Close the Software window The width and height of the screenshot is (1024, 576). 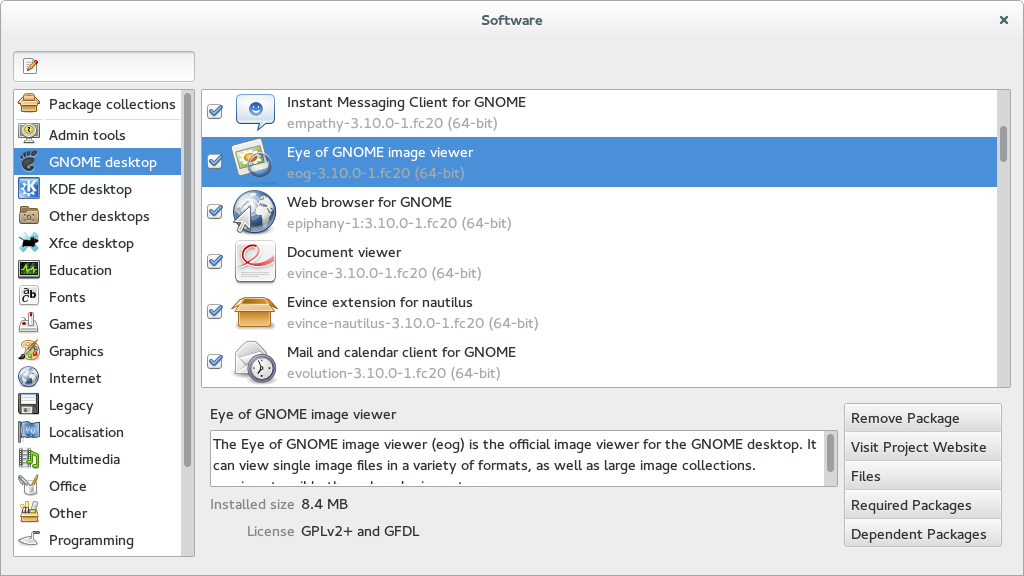[1003, 20]
